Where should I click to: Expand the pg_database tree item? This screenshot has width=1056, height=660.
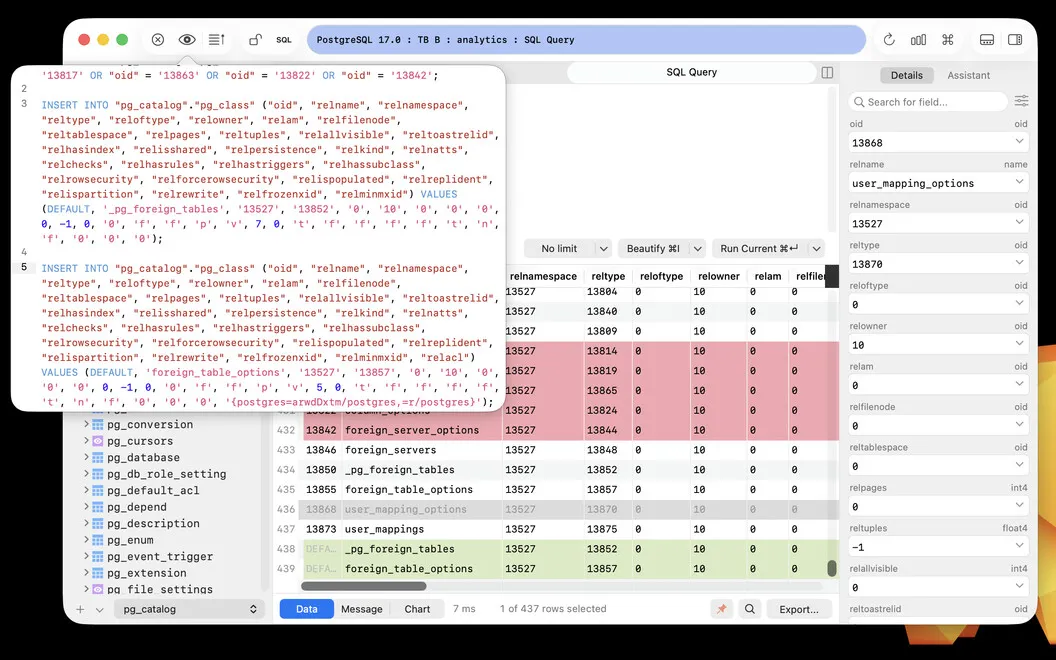click(86, 457)
